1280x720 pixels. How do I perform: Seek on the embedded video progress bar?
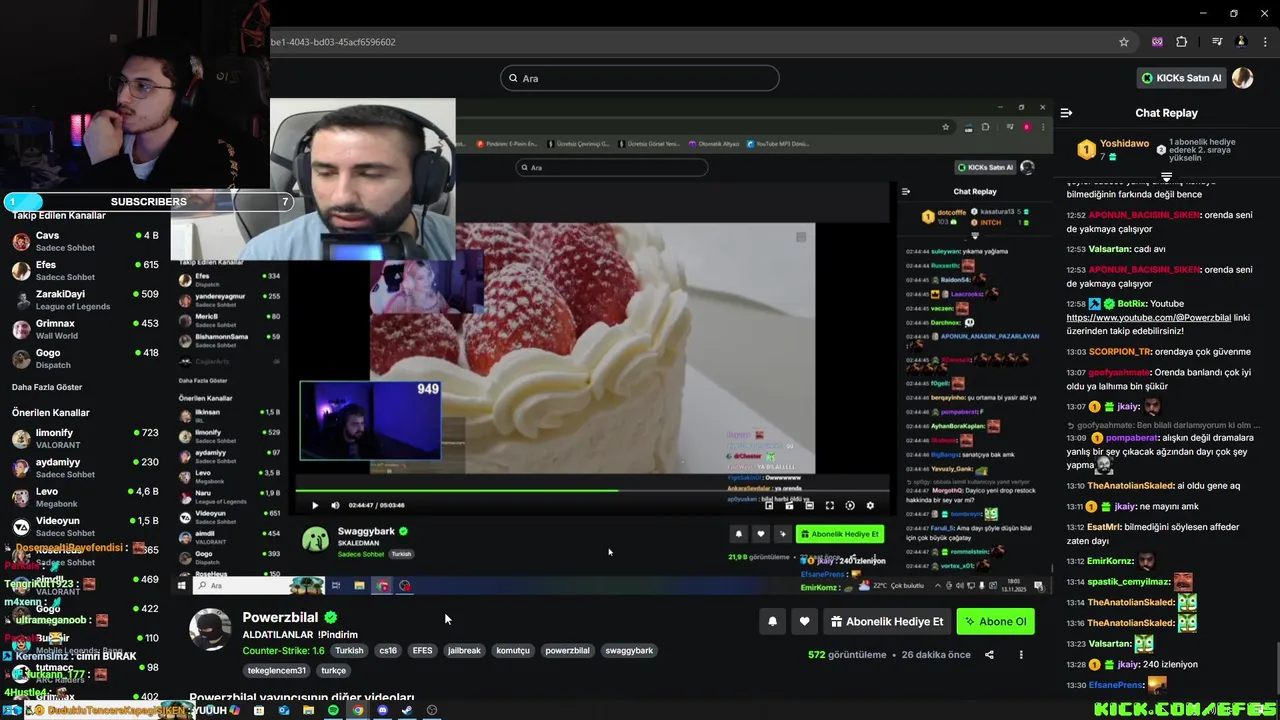click(591, 490)
